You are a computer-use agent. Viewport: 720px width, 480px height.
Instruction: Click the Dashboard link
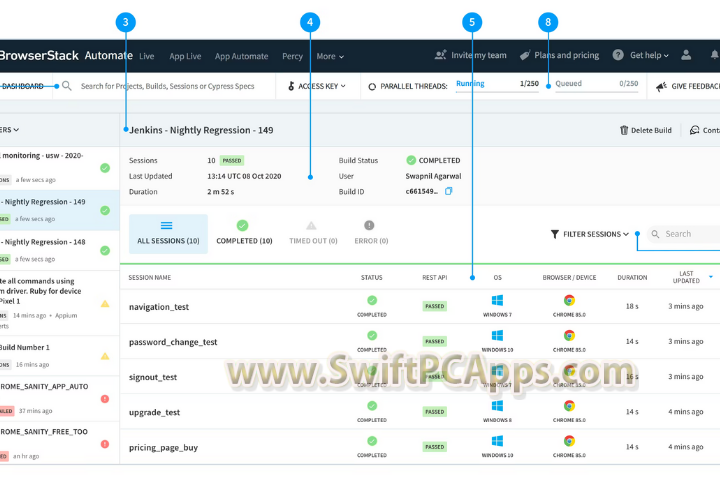pyautogui.click(x=22, y=86)
